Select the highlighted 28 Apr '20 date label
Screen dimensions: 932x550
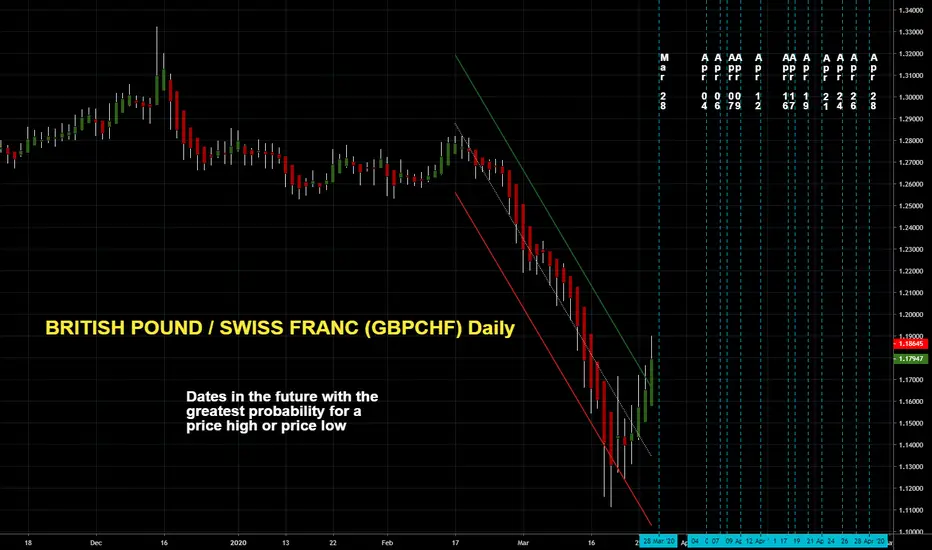coord(870,541)
